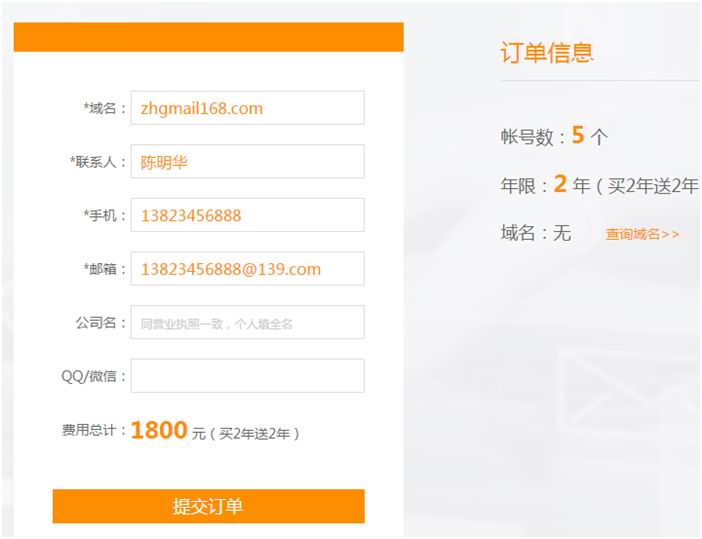This screenshot has height=539, width=702.
Task: Click the domain name field containing zhgmail168.com
Action: click(x=247, y=108)
